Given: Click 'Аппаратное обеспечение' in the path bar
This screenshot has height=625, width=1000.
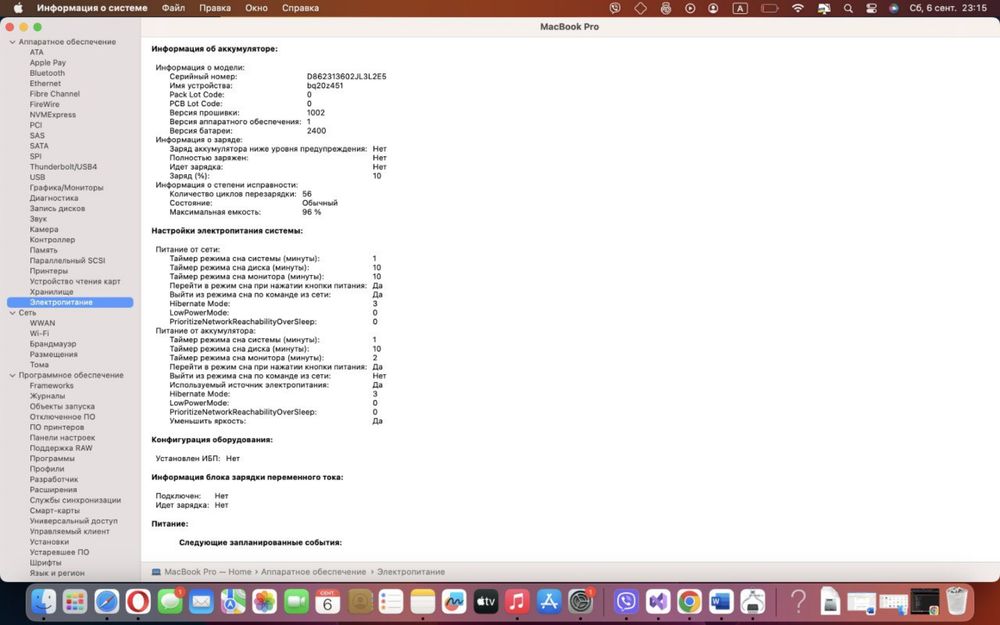Looking at the screenshot, I should point(313,572).
